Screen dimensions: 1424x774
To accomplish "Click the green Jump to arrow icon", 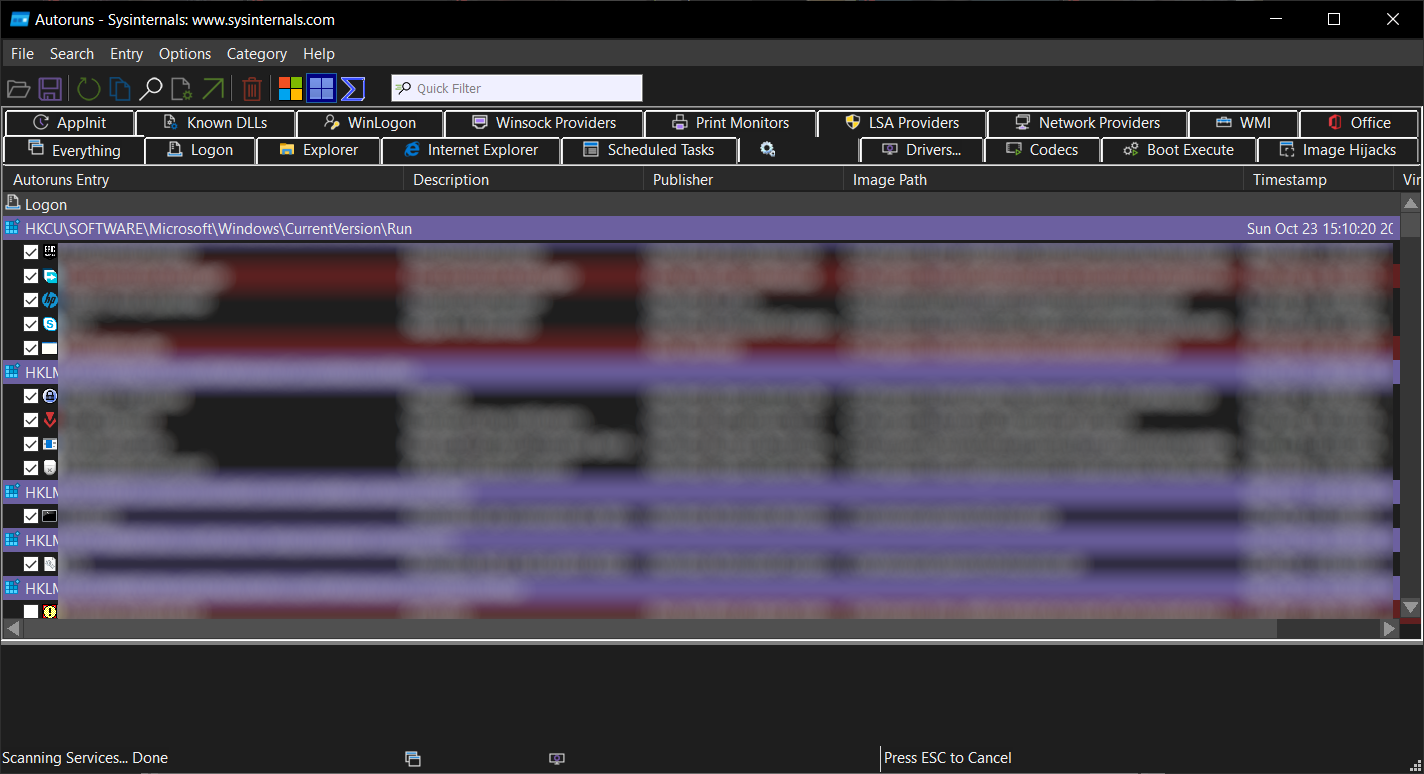I will 213,89.
